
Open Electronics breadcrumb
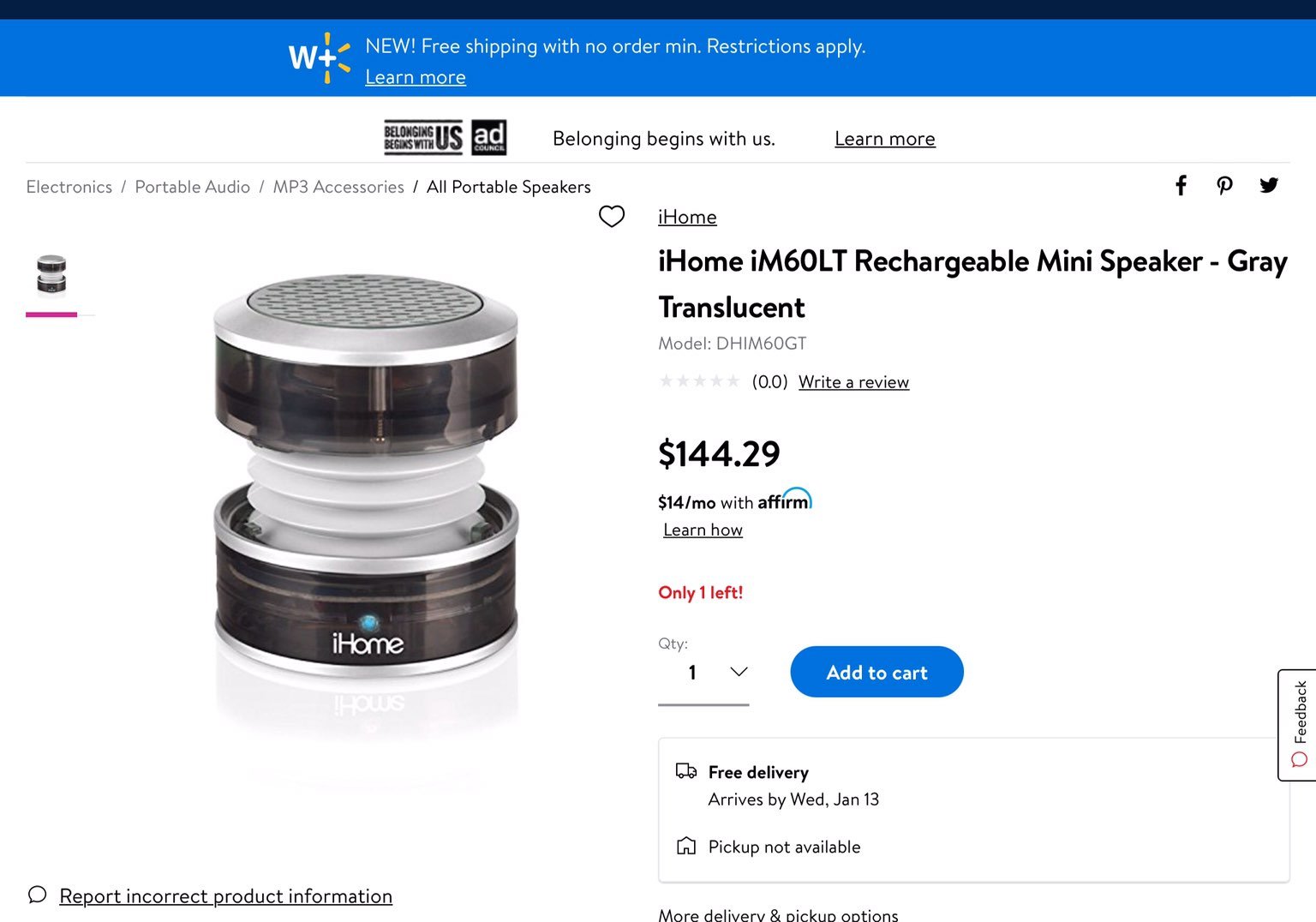(x=69, y=187)
